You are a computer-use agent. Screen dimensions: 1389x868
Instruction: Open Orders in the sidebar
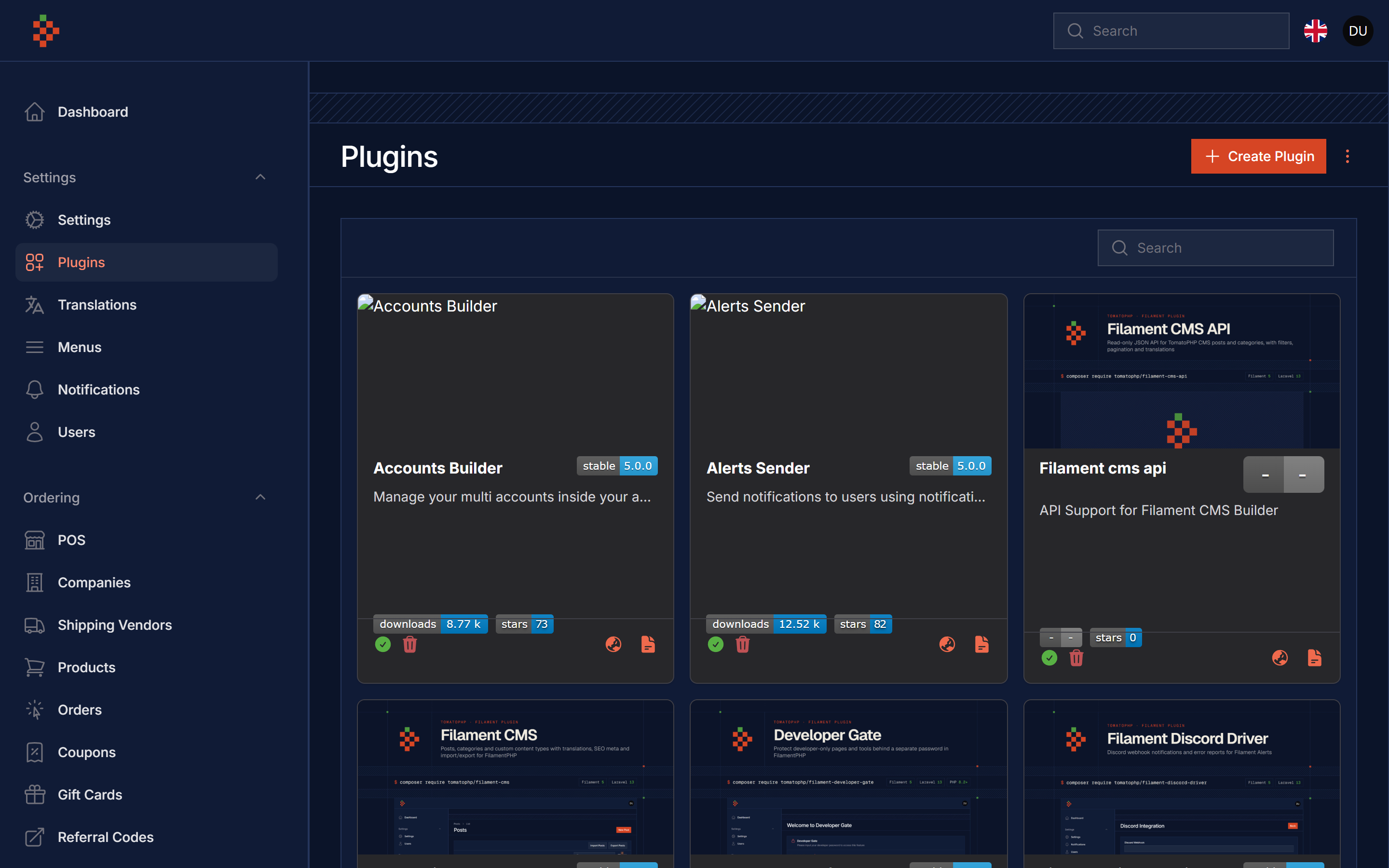tap(146, 710)
